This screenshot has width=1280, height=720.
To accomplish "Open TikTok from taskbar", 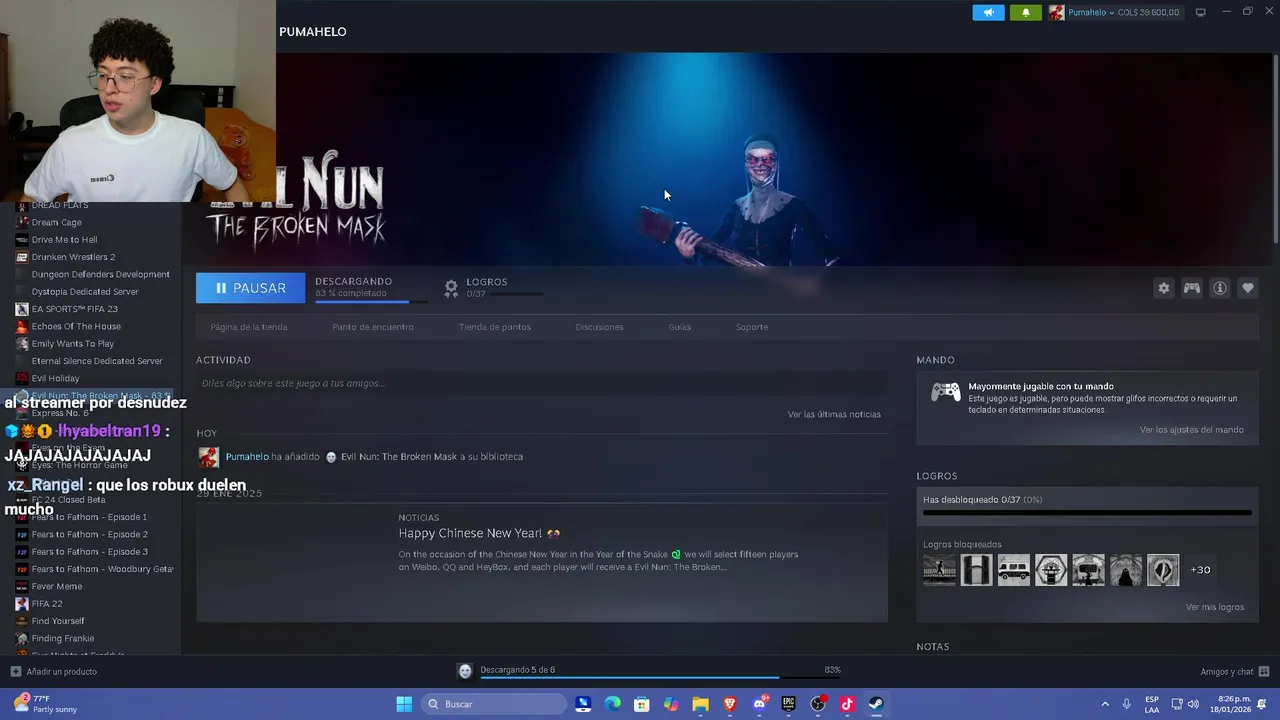I will tap(847, 704).
